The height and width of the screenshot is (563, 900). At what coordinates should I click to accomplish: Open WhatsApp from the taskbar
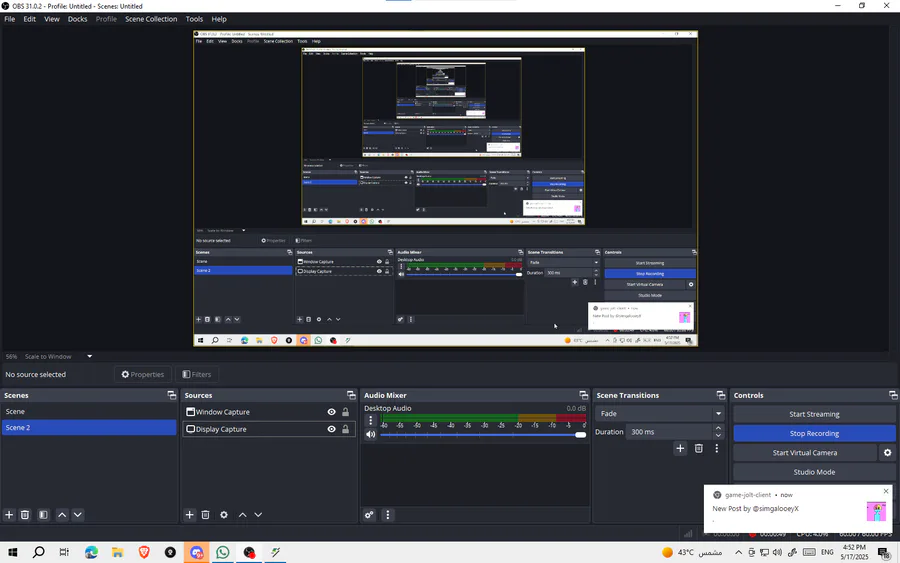[223, 552]
